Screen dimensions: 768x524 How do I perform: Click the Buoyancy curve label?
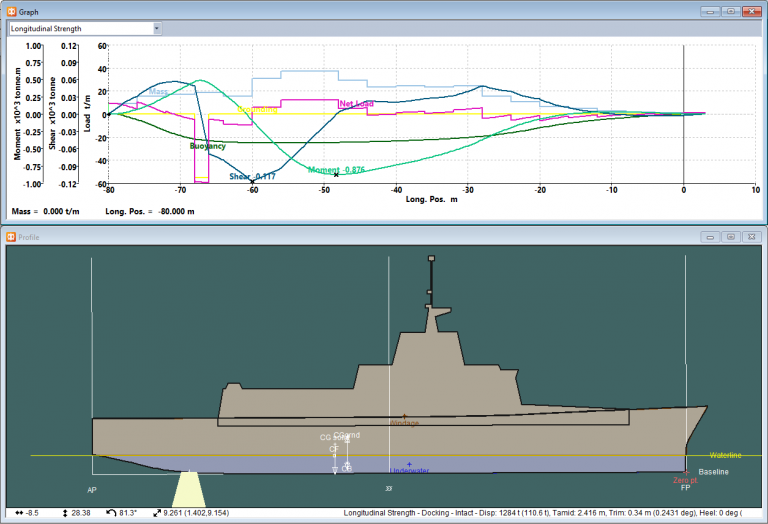(x=208, y=146)
